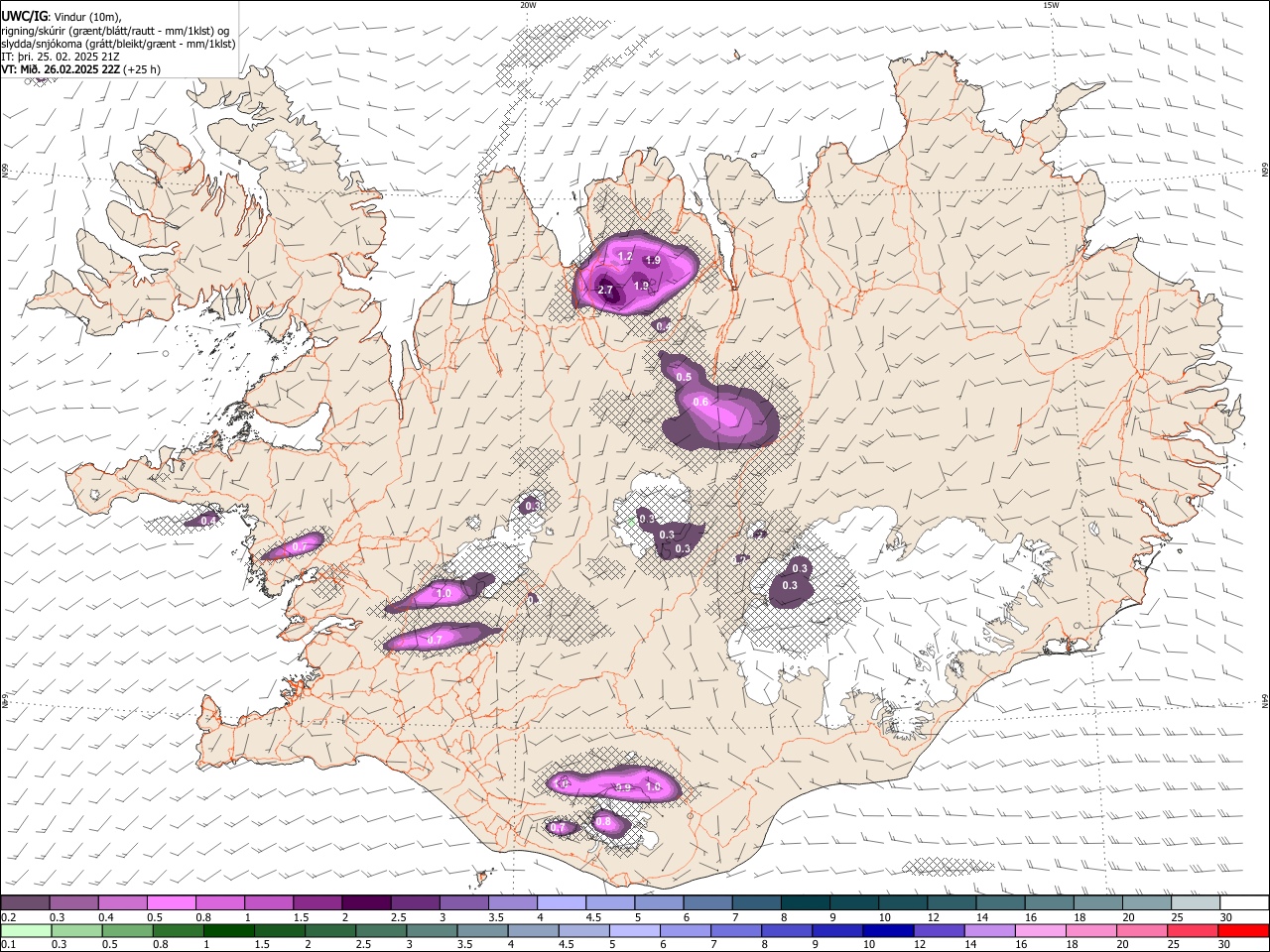This screenshot has width=1270, height=952.
Task: Click the "0.2" label in the upper legend
Action: 9,917
